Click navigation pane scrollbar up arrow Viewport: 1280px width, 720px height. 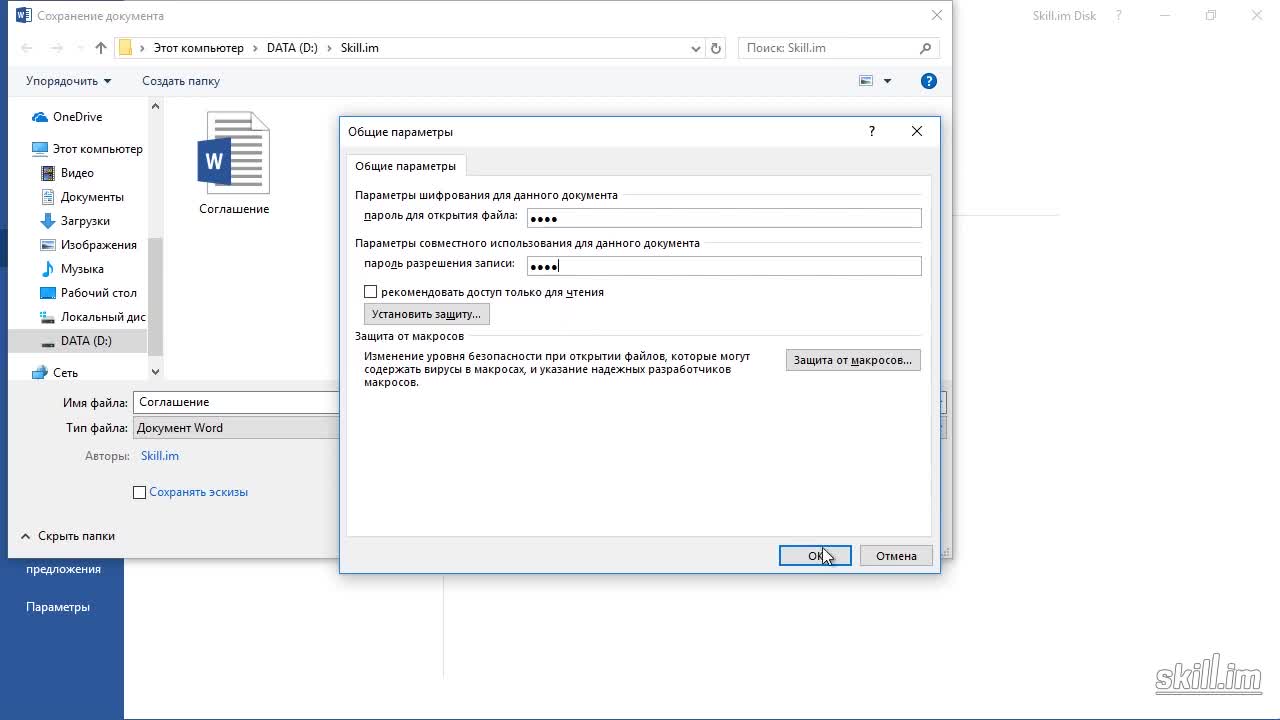coord(155,106)
